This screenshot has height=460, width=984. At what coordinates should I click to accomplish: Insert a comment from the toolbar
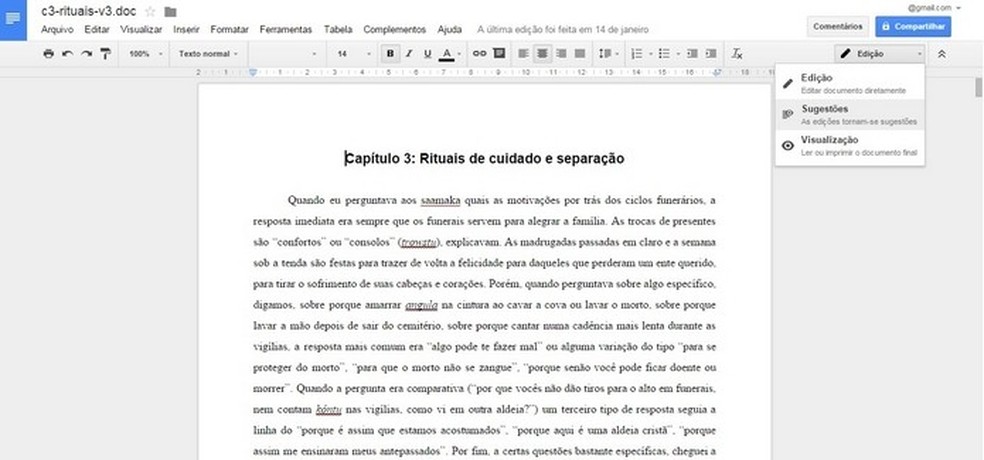pyautogui.click(x=499, y=54)
